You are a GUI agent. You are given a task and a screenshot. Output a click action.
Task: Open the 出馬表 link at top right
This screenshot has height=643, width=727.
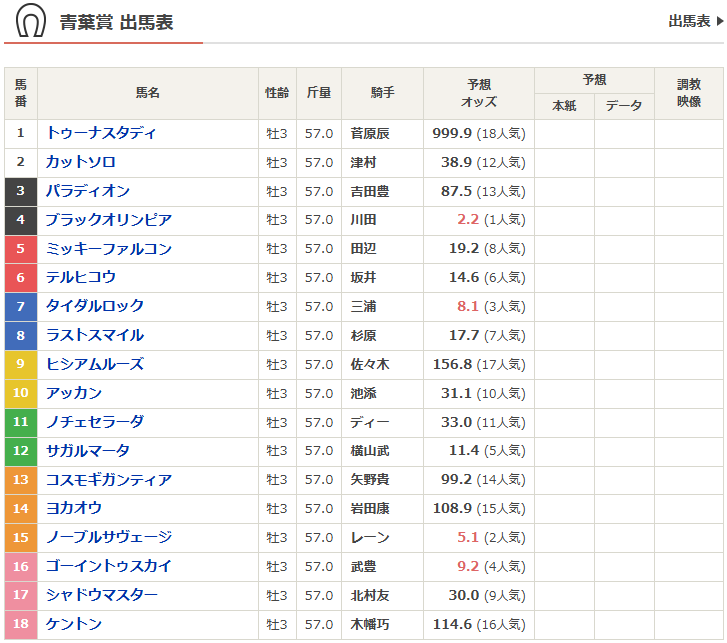[689, 21]
